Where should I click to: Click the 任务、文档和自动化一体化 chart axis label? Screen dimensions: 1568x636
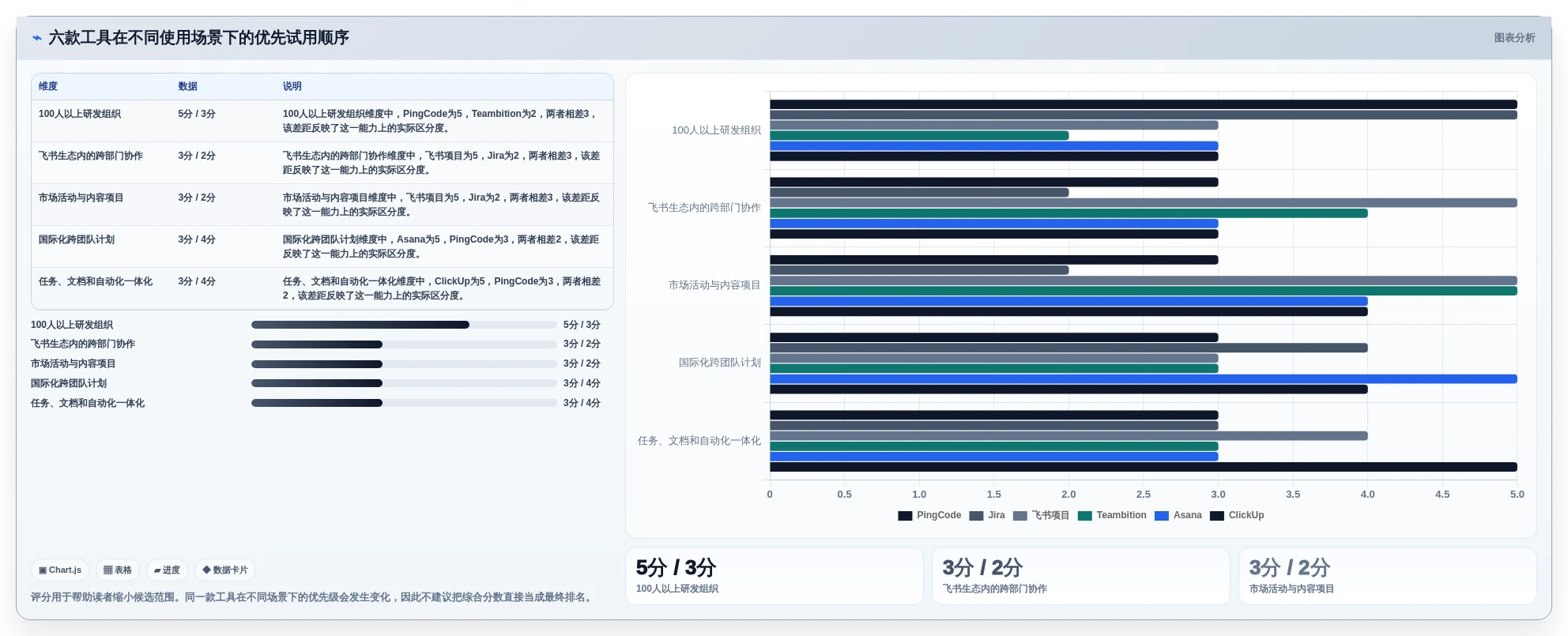699,441
